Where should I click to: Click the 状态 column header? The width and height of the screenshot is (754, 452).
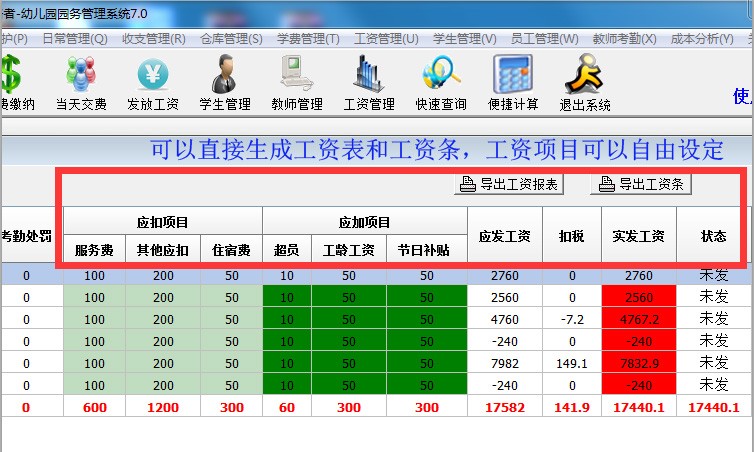tap(713, 236)
